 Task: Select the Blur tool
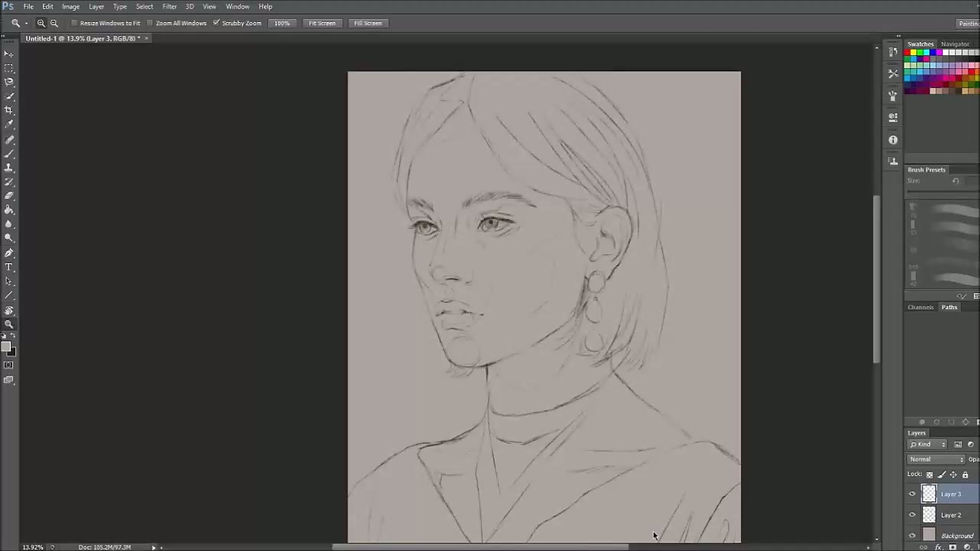pyautogui.click(x=9, y=224)
